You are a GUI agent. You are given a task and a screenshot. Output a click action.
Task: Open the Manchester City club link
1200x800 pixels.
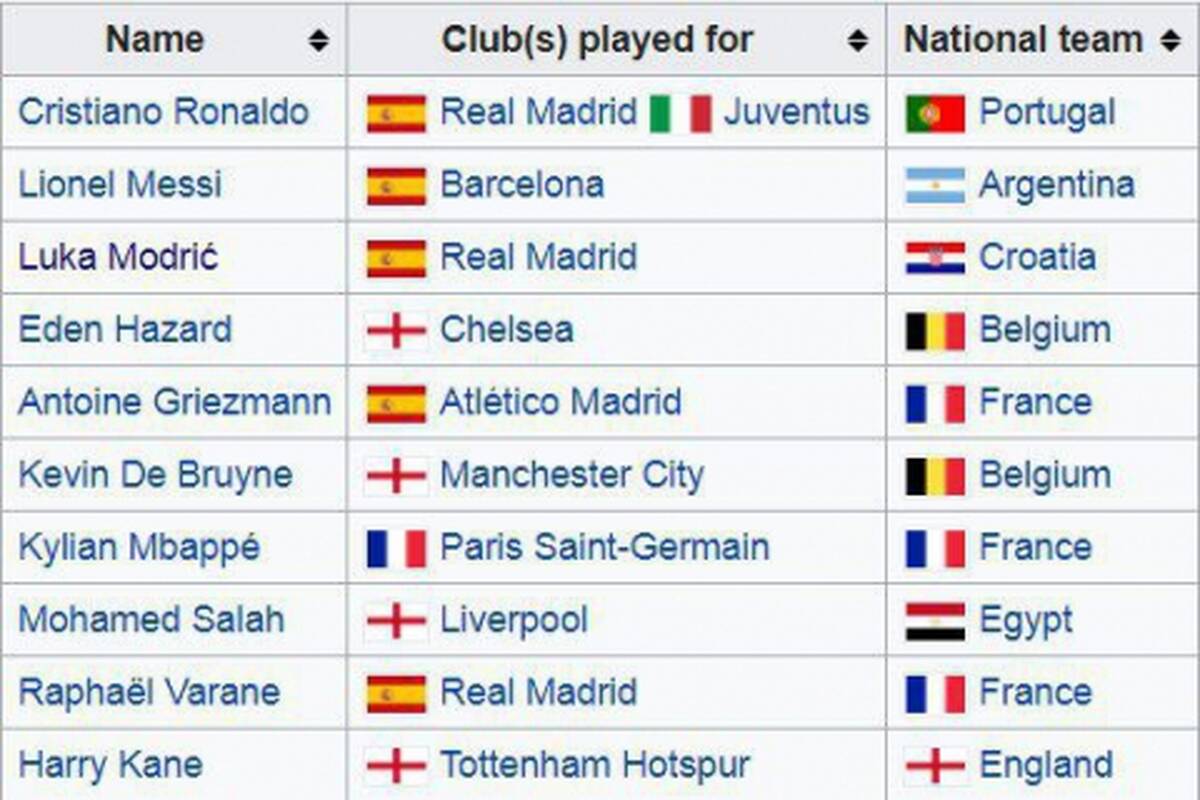tap(572, 475)
